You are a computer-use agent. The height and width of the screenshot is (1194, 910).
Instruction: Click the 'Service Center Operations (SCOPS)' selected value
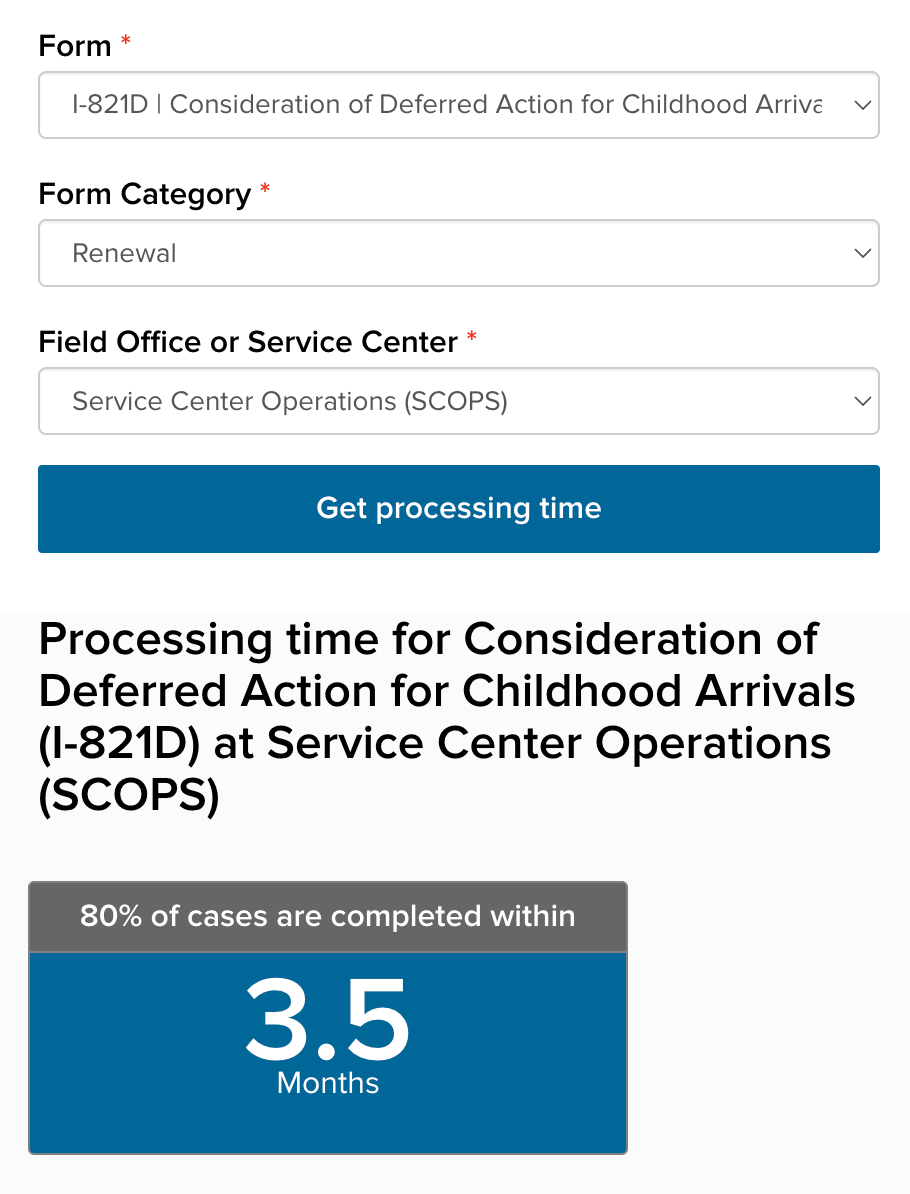290,401
